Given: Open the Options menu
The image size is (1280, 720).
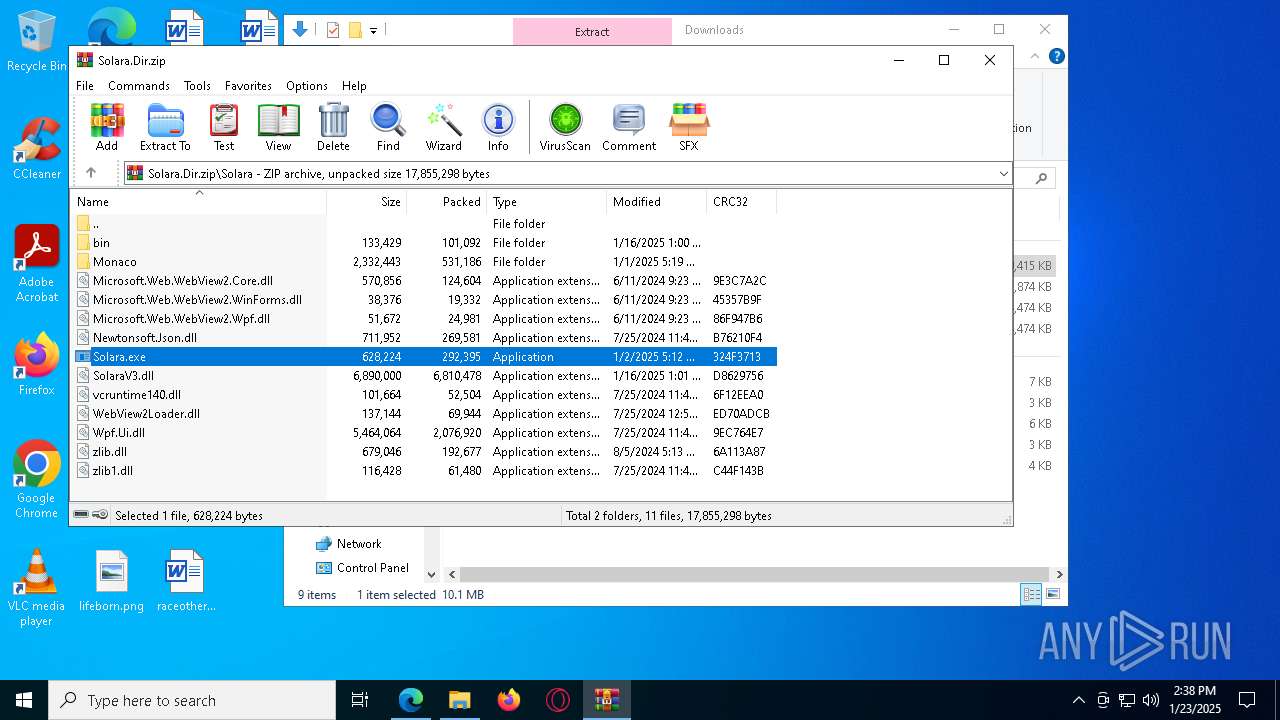Looking at the screenshot, I should click(x=307, y=86).
